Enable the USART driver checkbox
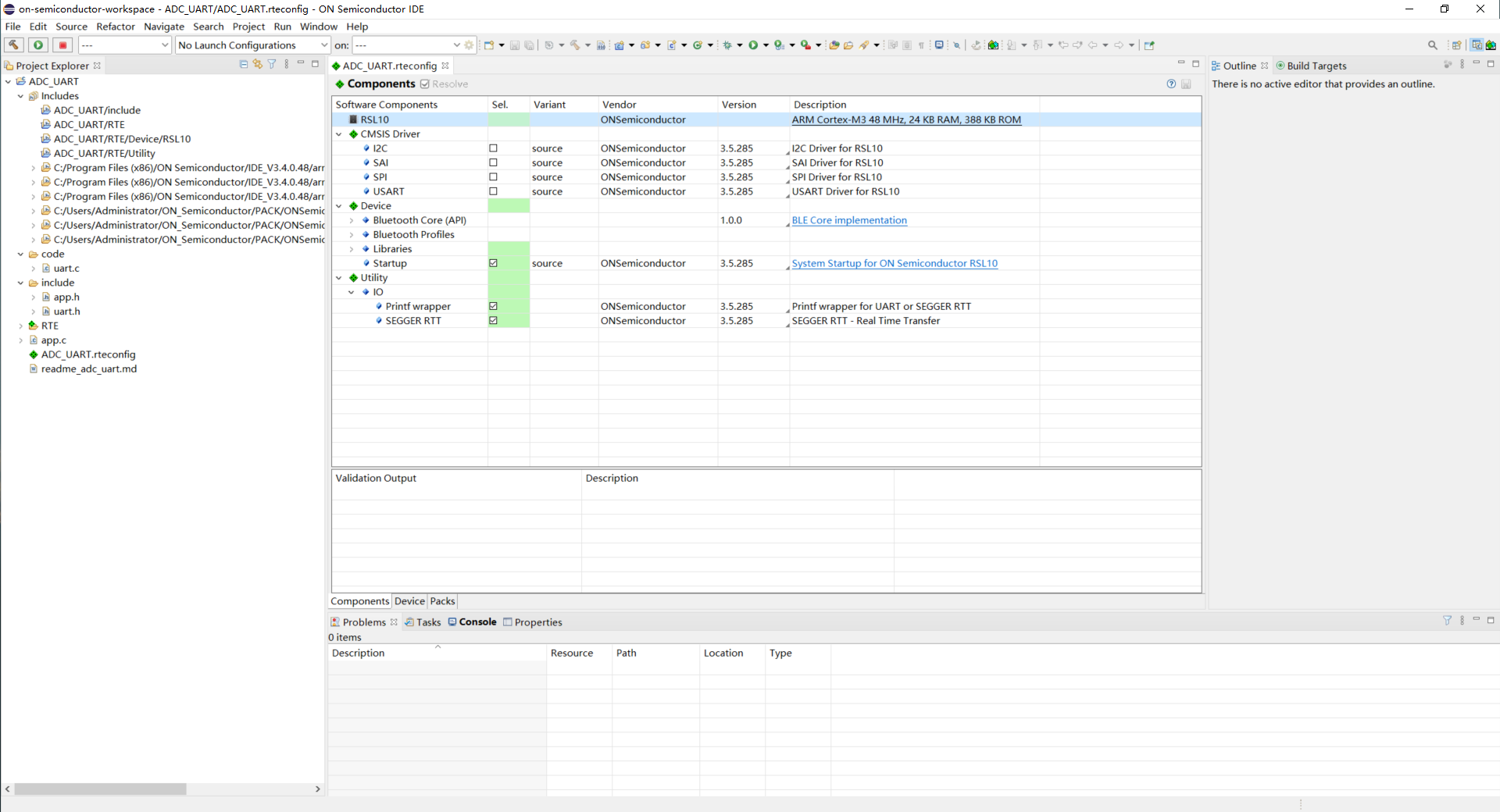The height and width of the screenshot is (812, 1500). click(x=493, y=191)
